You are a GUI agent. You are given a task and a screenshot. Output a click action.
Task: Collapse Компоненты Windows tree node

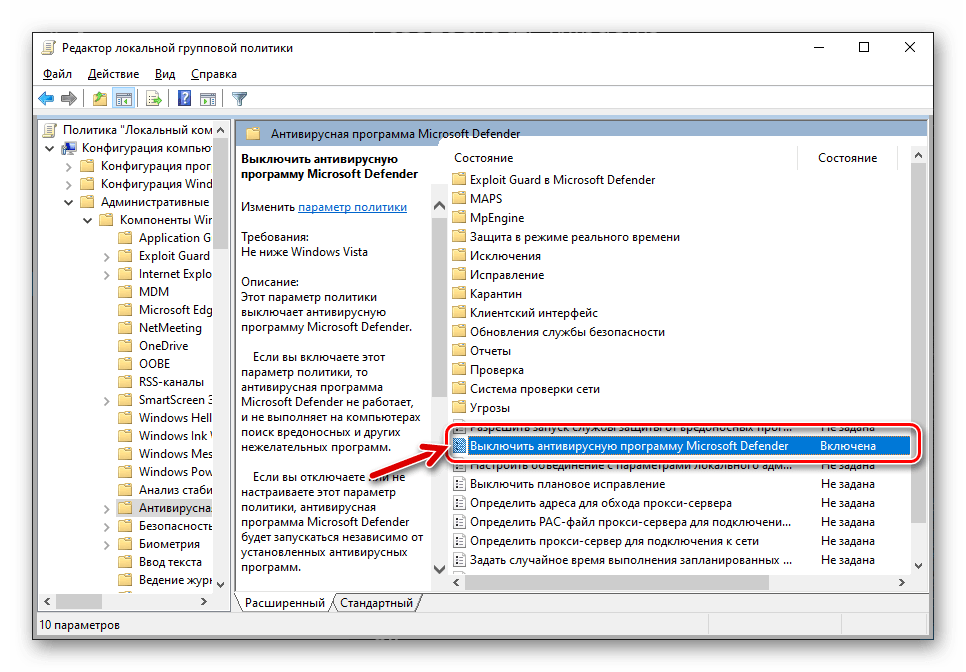(x=87, y=220)
